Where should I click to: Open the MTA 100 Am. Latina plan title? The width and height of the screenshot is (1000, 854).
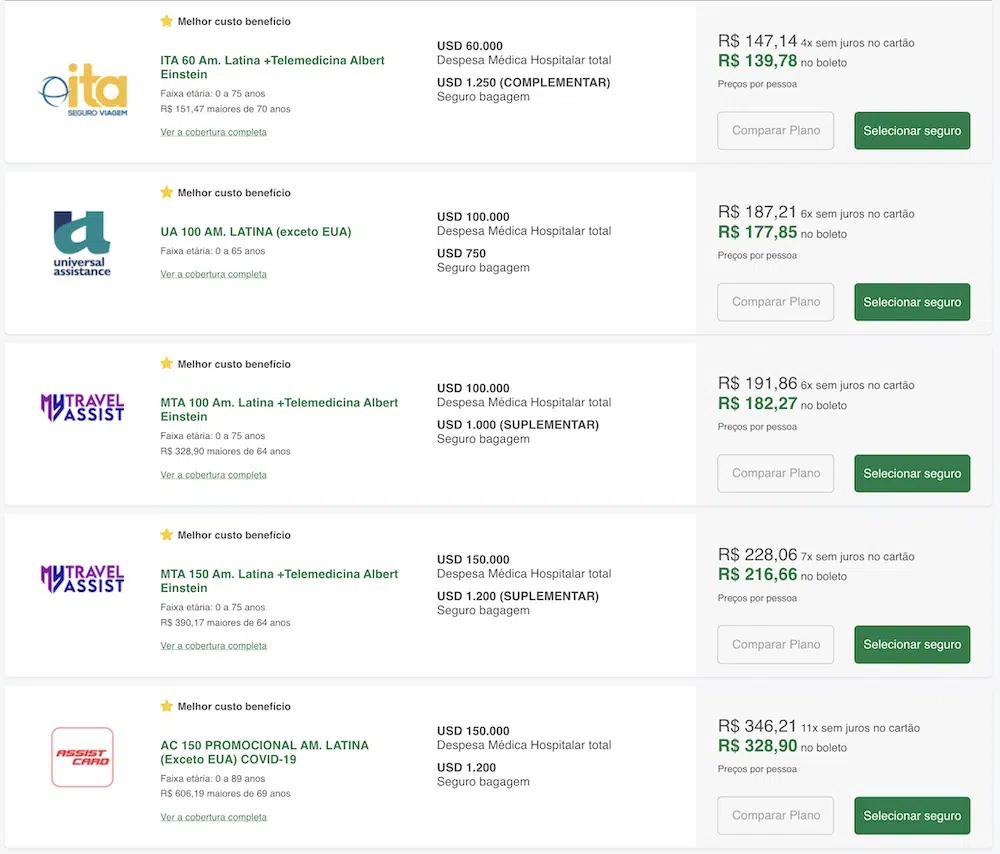click(279, 409)
